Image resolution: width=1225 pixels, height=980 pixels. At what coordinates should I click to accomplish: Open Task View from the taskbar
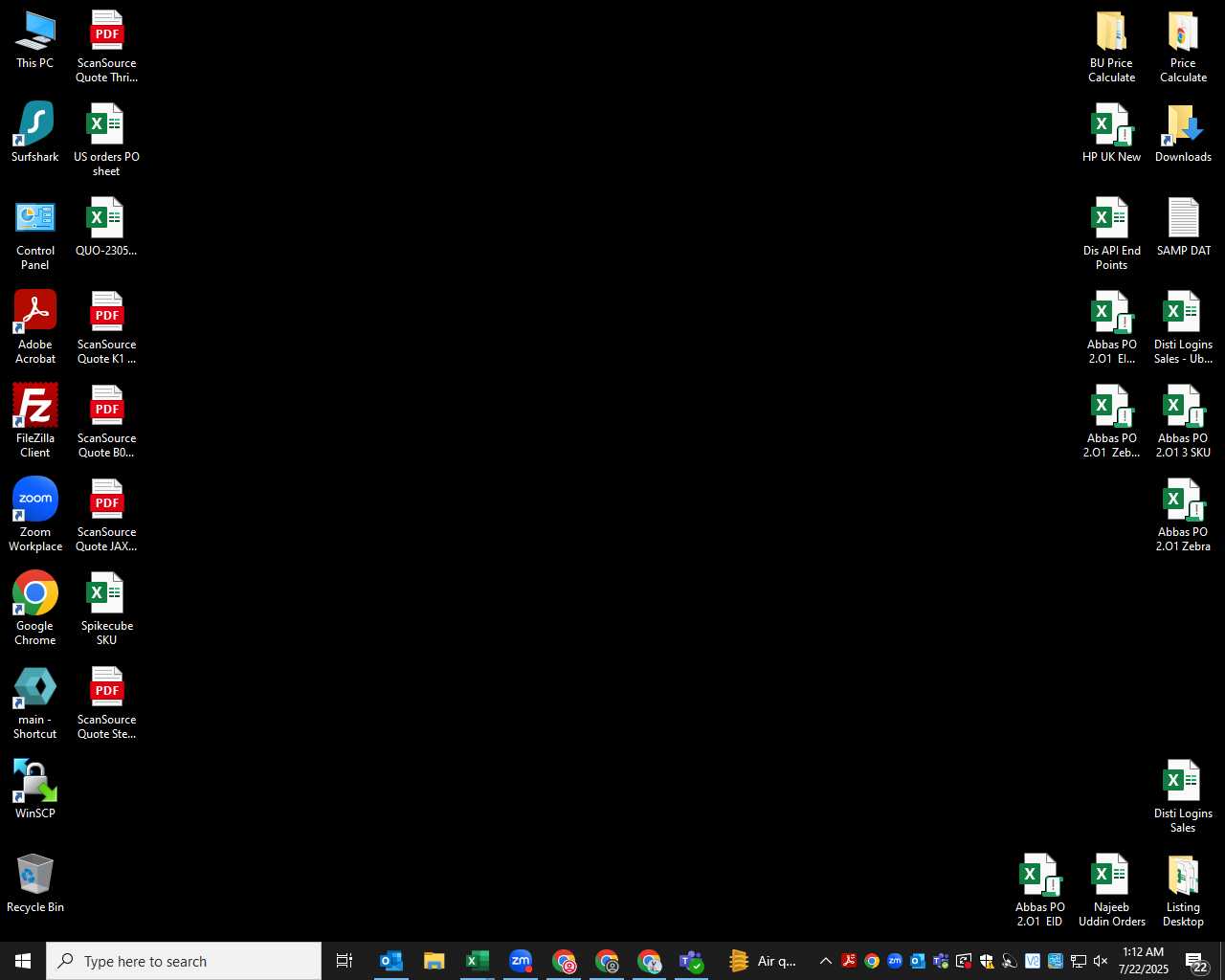(x=345, y=961)
